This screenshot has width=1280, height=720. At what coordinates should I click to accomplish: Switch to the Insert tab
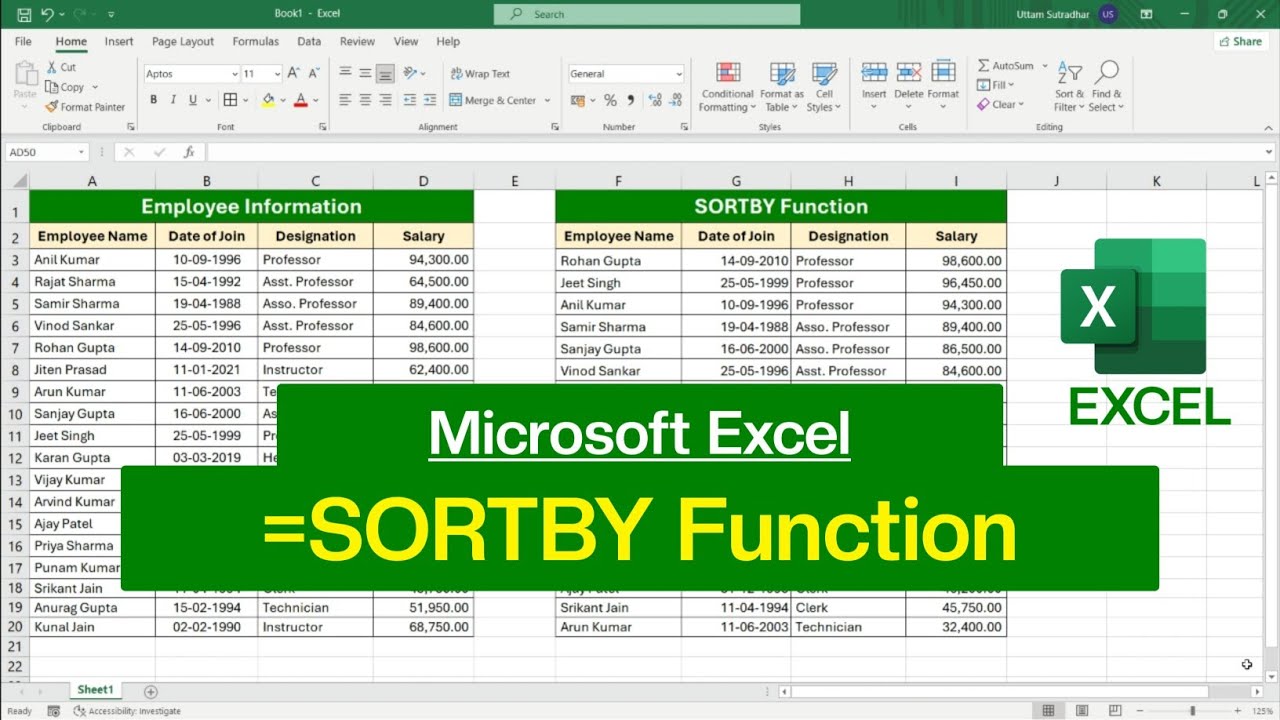(x=119, y=42)
